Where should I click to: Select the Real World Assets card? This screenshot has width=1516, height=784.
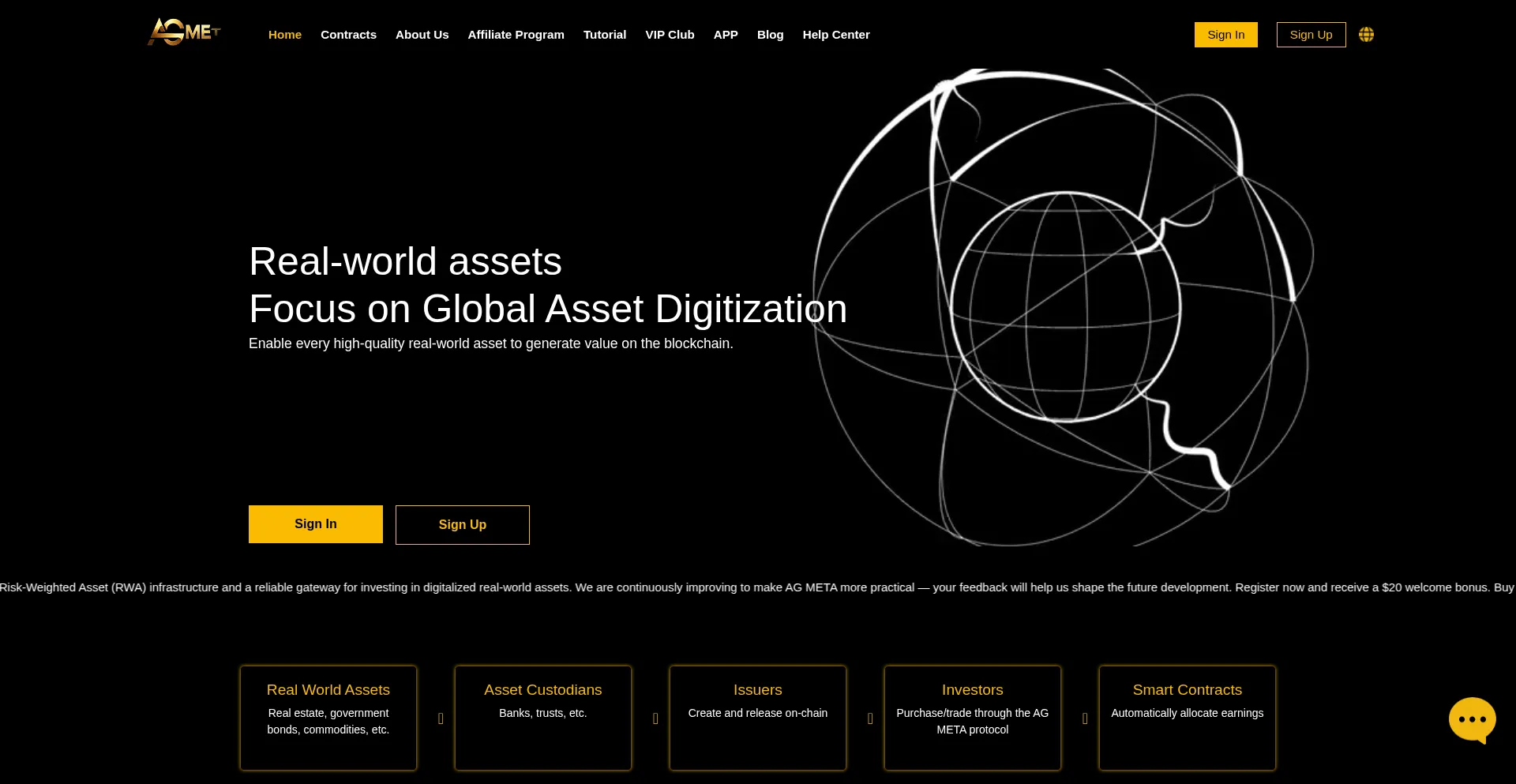pyautogui.click(x=328, y=717)
